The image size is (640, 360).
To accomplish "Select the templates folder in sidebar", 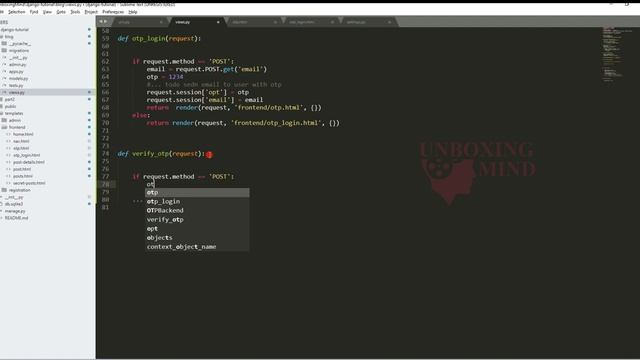I will (14, 113).
